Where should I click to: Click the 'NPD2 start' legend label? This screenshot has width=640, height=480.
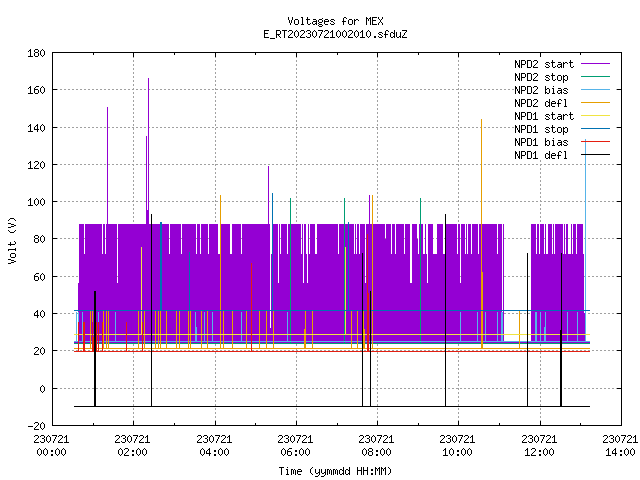pyautogui.click(x=544, y=64)
